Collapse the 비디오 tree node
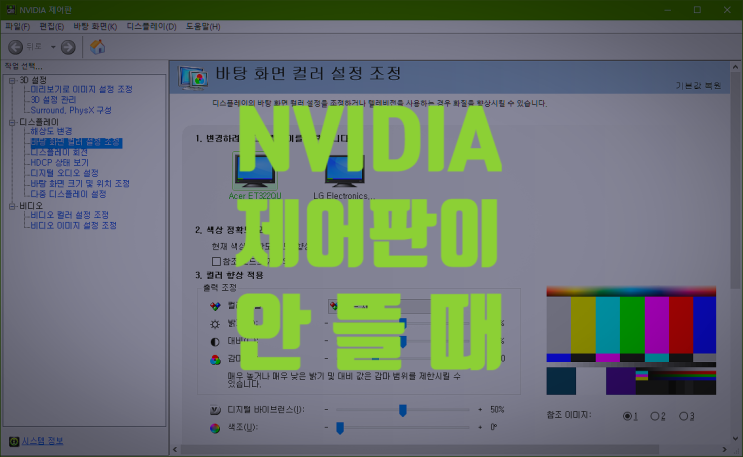Image resolution: width=743 pixels, height=457 pixels. coord(12,206)
